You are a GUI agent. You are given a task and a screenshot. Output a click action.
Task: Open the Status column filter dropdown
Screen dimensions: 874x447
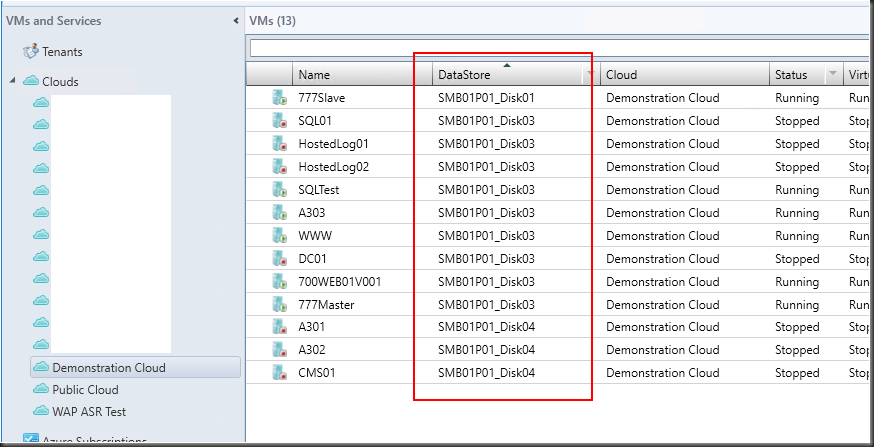832,75
